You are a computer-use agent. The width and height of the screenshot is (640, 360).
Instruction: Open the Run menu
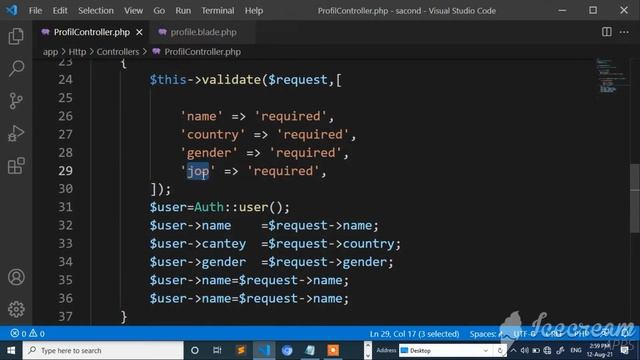click(x=183, y=11)
